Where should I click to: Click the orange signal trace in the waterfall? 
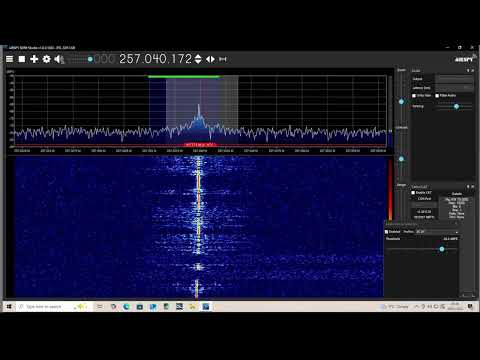pyautogui.click(x=199, y=190)
